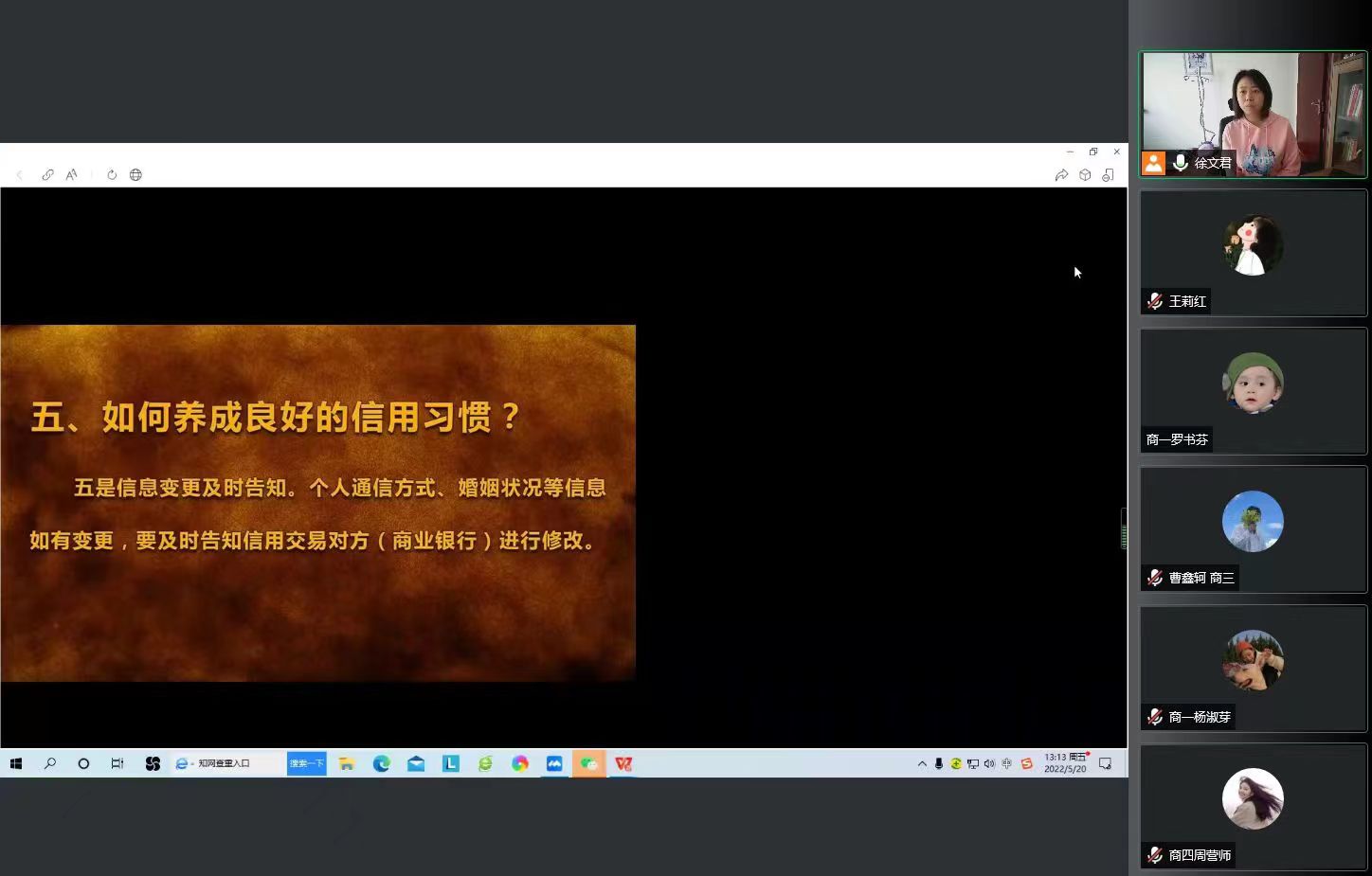Open the volume speaker icon in tray
The width and height of the screenshot is (1372, 876).
click(989, 764)
